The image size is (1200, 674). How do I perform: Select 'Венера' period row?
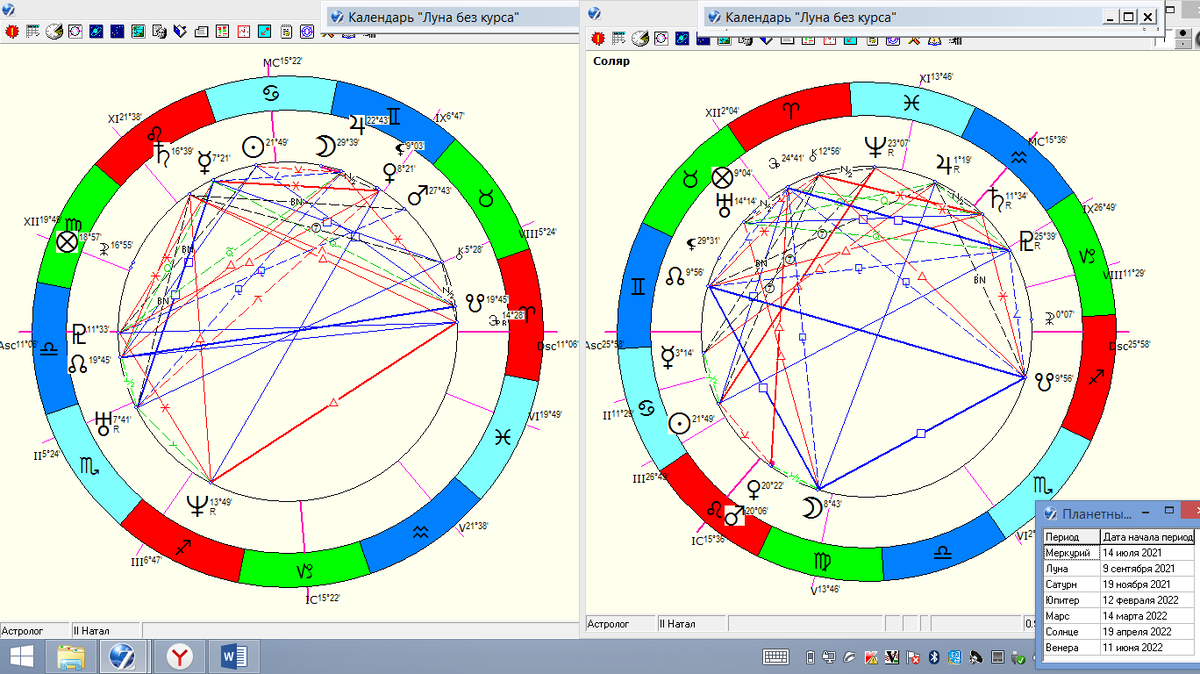pyautogui.click(x=1118, y=648)
